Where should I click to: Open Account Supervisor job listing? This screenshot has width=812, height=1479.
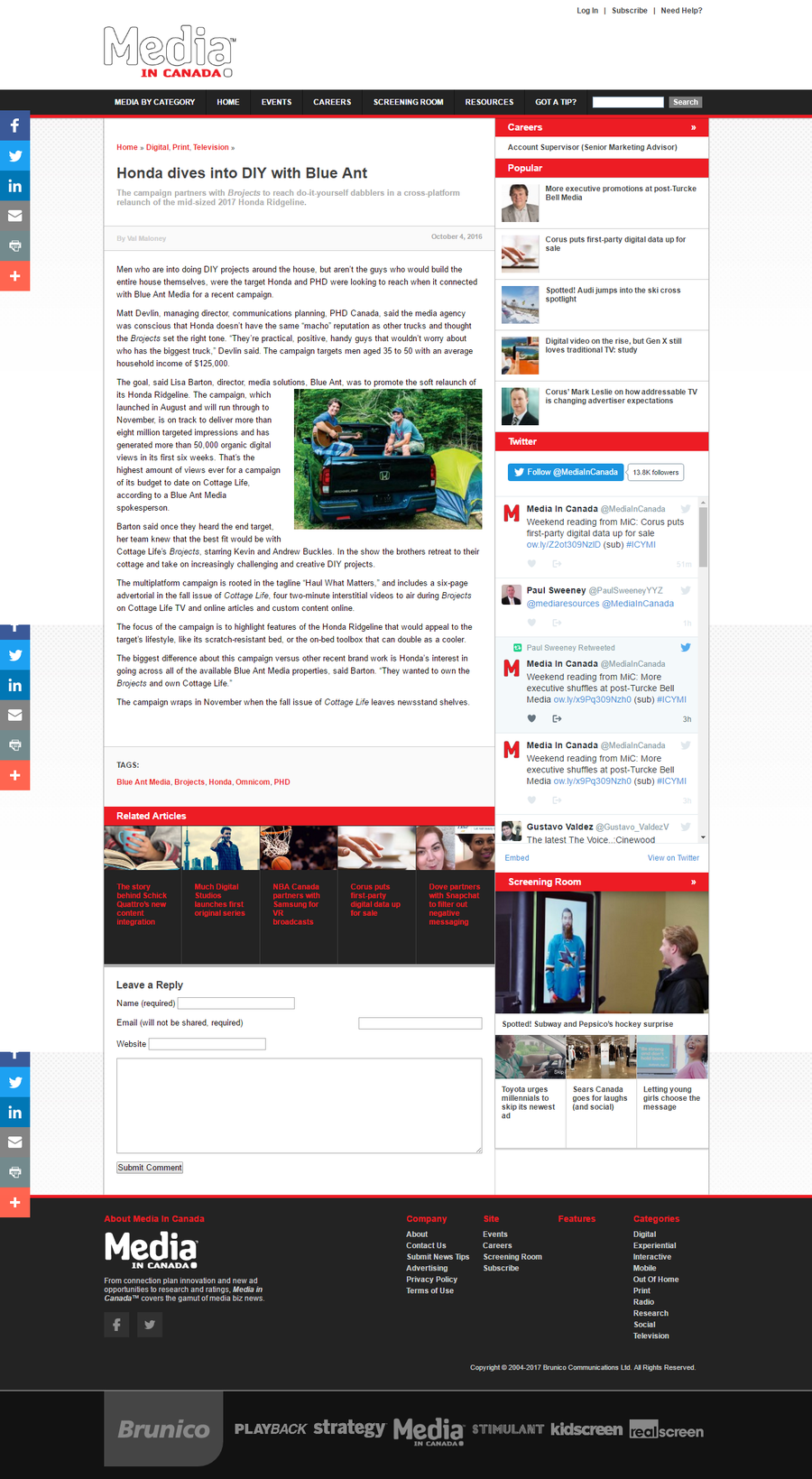(592, 147)
